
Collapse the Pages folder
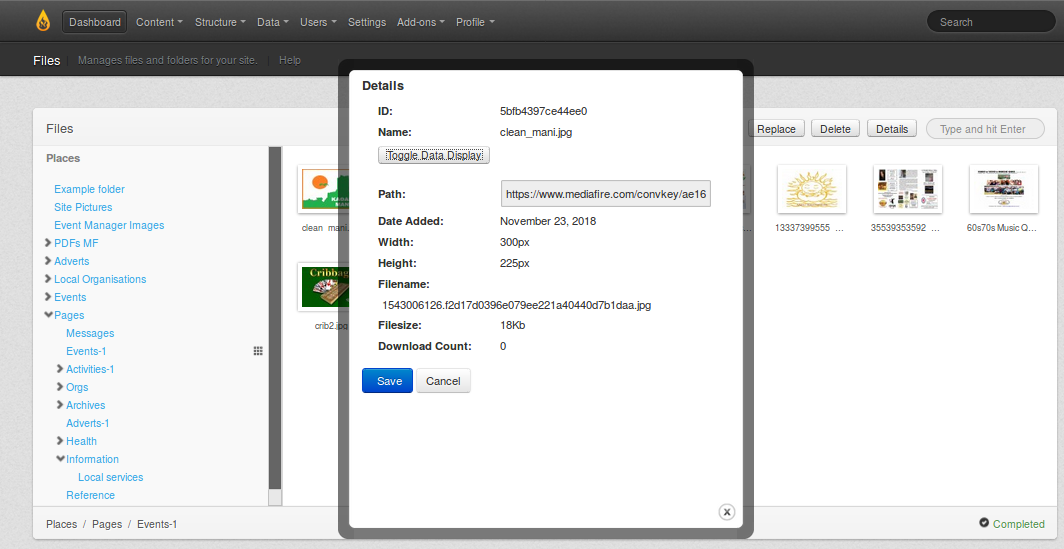[48, 315]
